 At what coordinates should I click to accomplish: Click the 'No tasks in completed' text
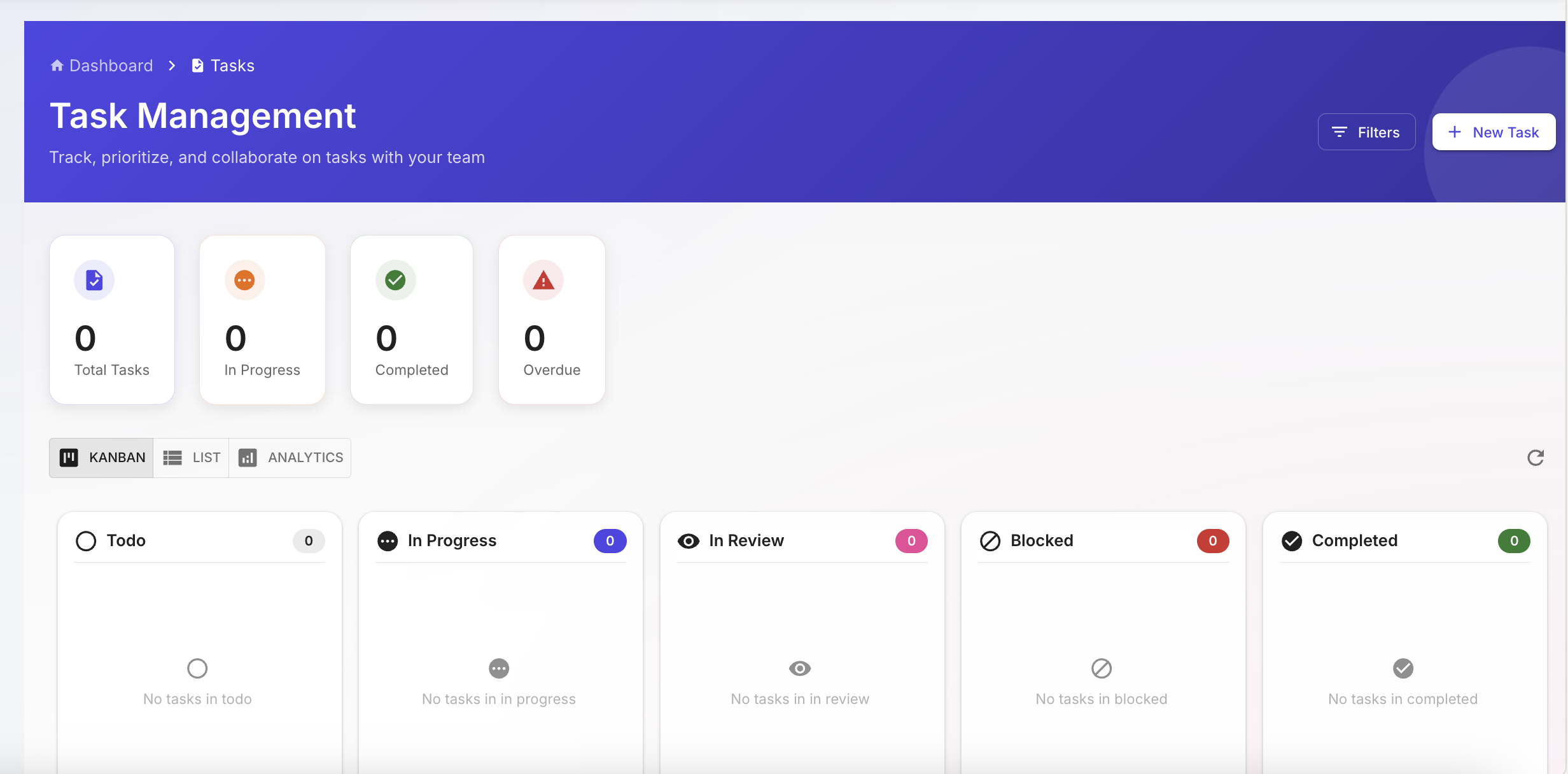1403,699
